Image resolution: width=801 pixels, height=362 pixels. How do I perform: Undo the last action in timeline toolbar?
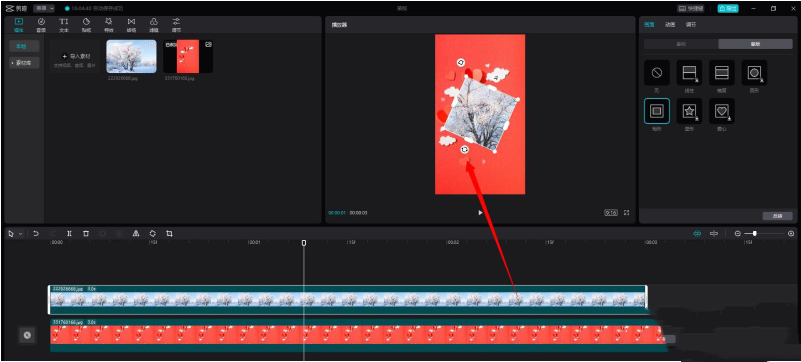click(x=36, y=233)
